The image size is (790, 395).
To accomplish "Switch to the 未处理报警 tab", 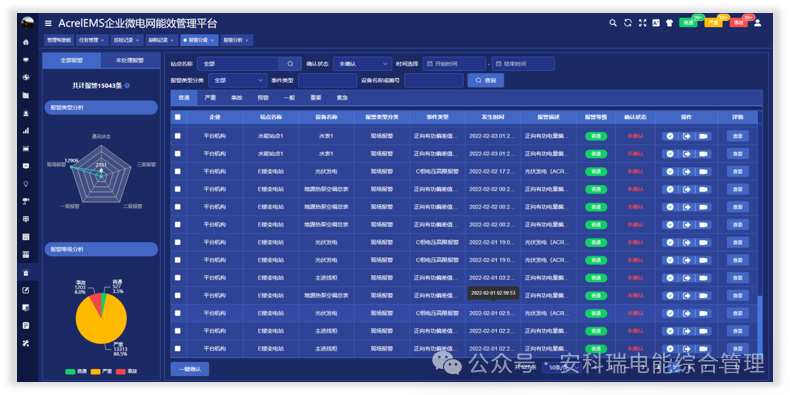I will tap(129, 60).
